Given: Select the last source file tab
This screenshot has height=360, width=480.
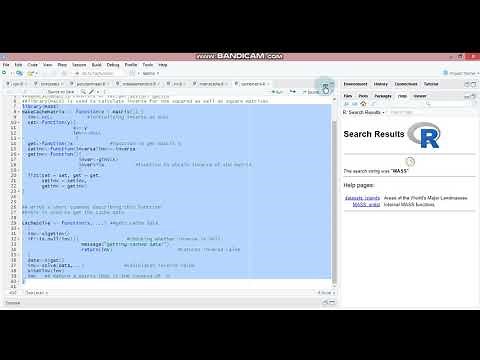Looking at the screenshot, I should point(252,84).
